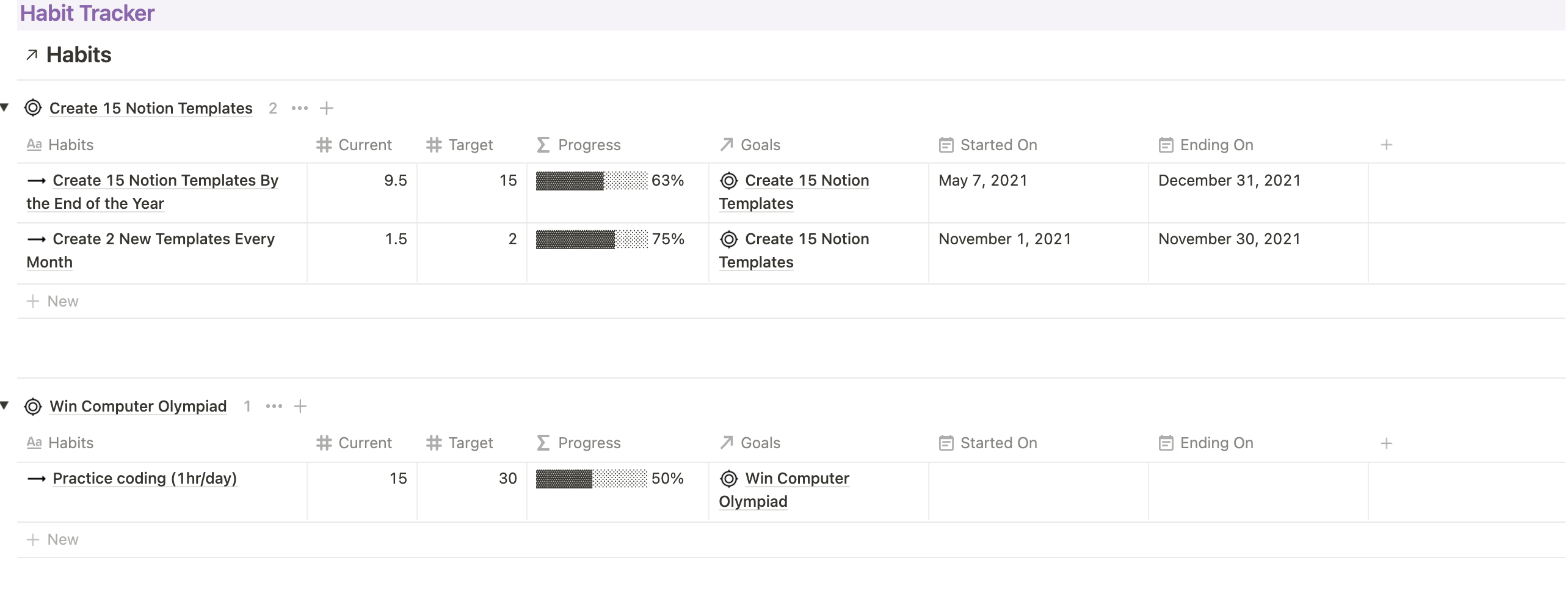Collapse the Win Computer Olympiad group
The height and width of the screenshot is (596, 1568).
pos(5,405)
